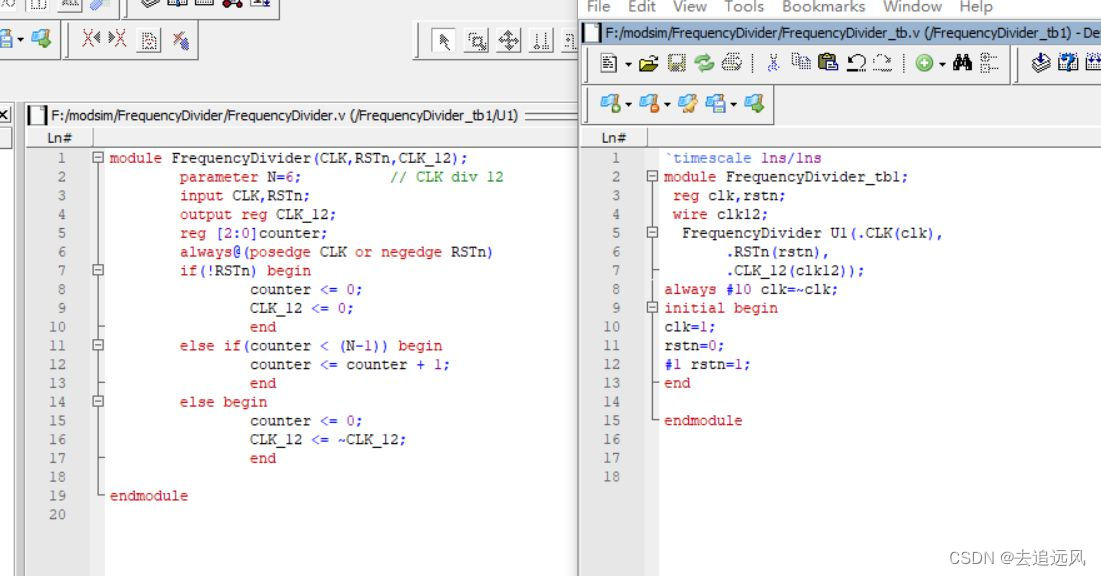Screen dimensions: 1101x576
Task: Select the Zoom box mode tool
Action: click(x=477, y=41)
